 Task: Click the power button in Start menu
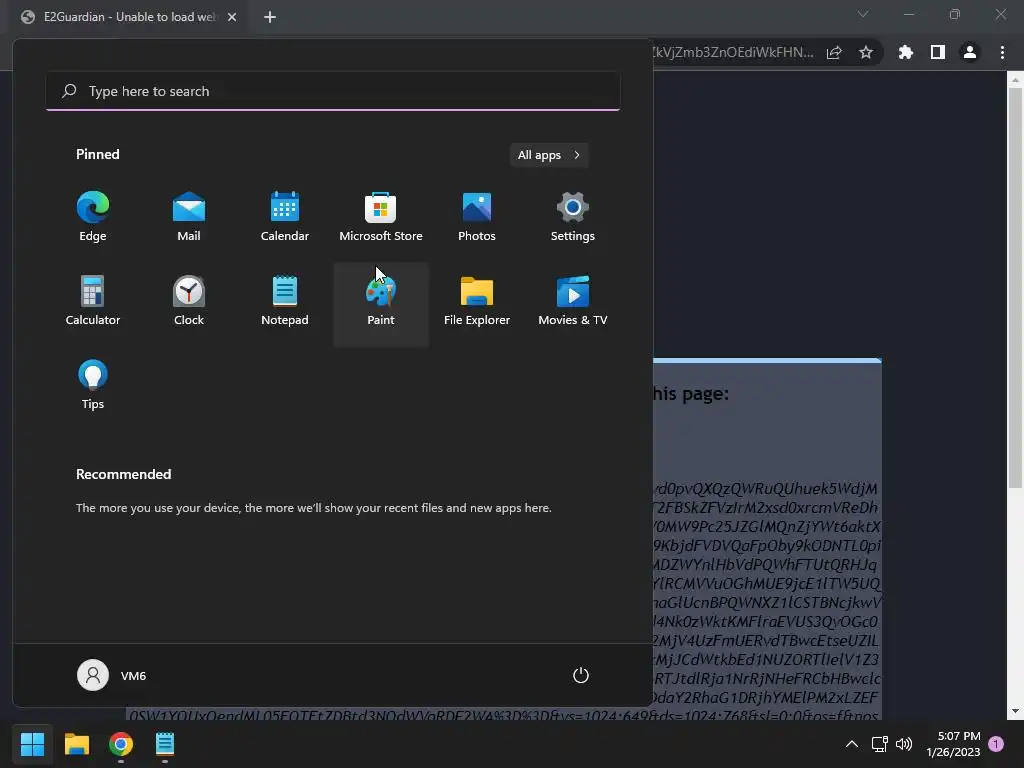point(581,675)
